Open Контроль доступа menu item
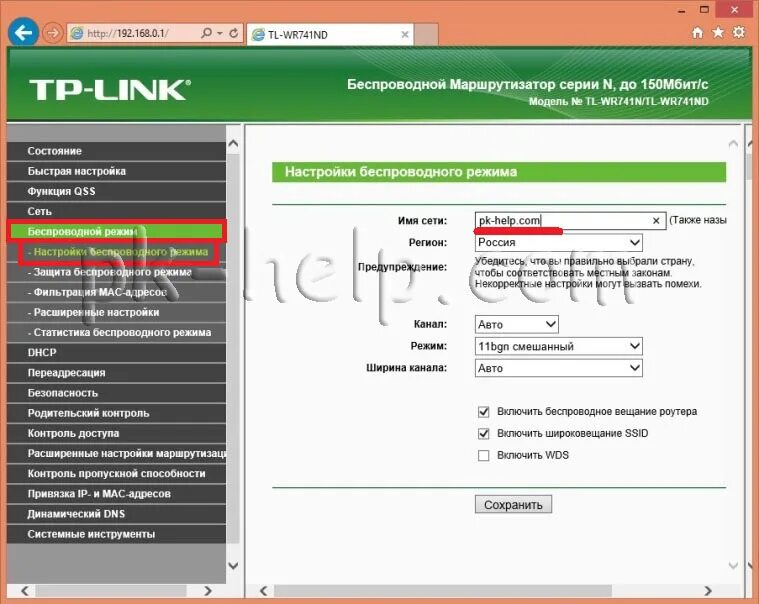The image size is (759, 604). [x=116, y=433]
